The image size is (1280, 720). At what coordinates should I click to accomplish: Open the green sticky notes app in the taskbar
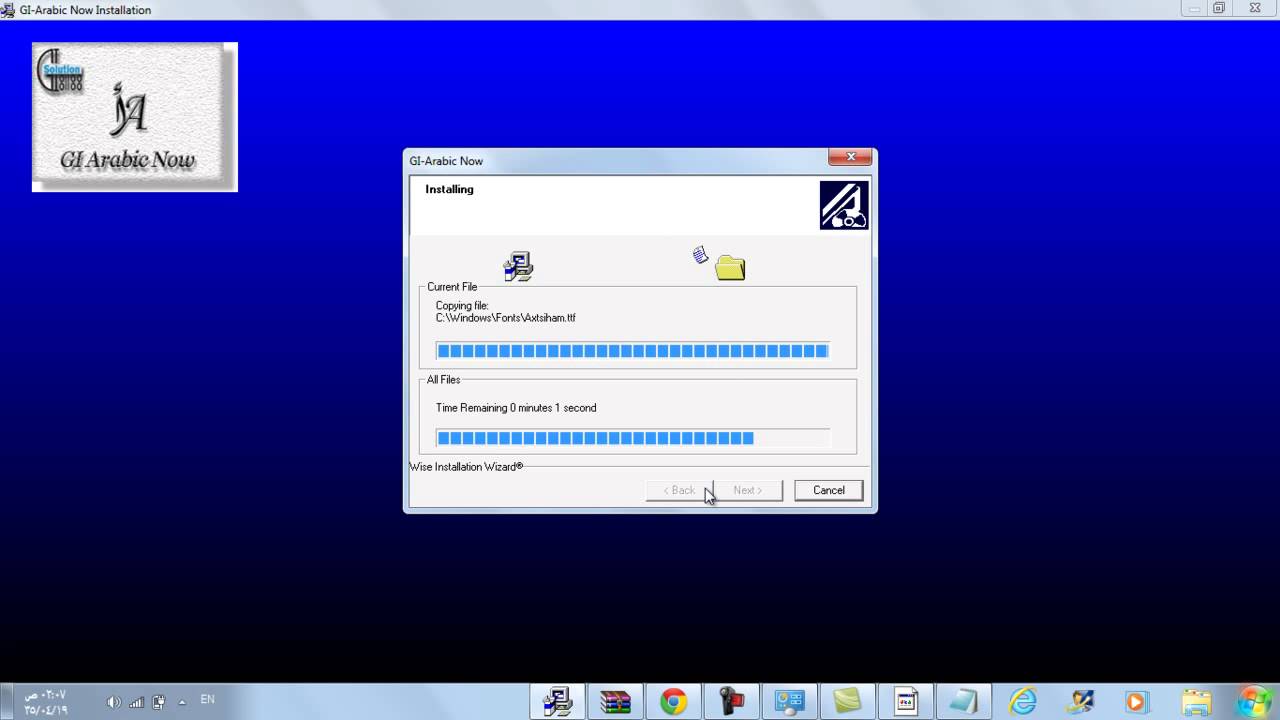click(x=847, y=702)
